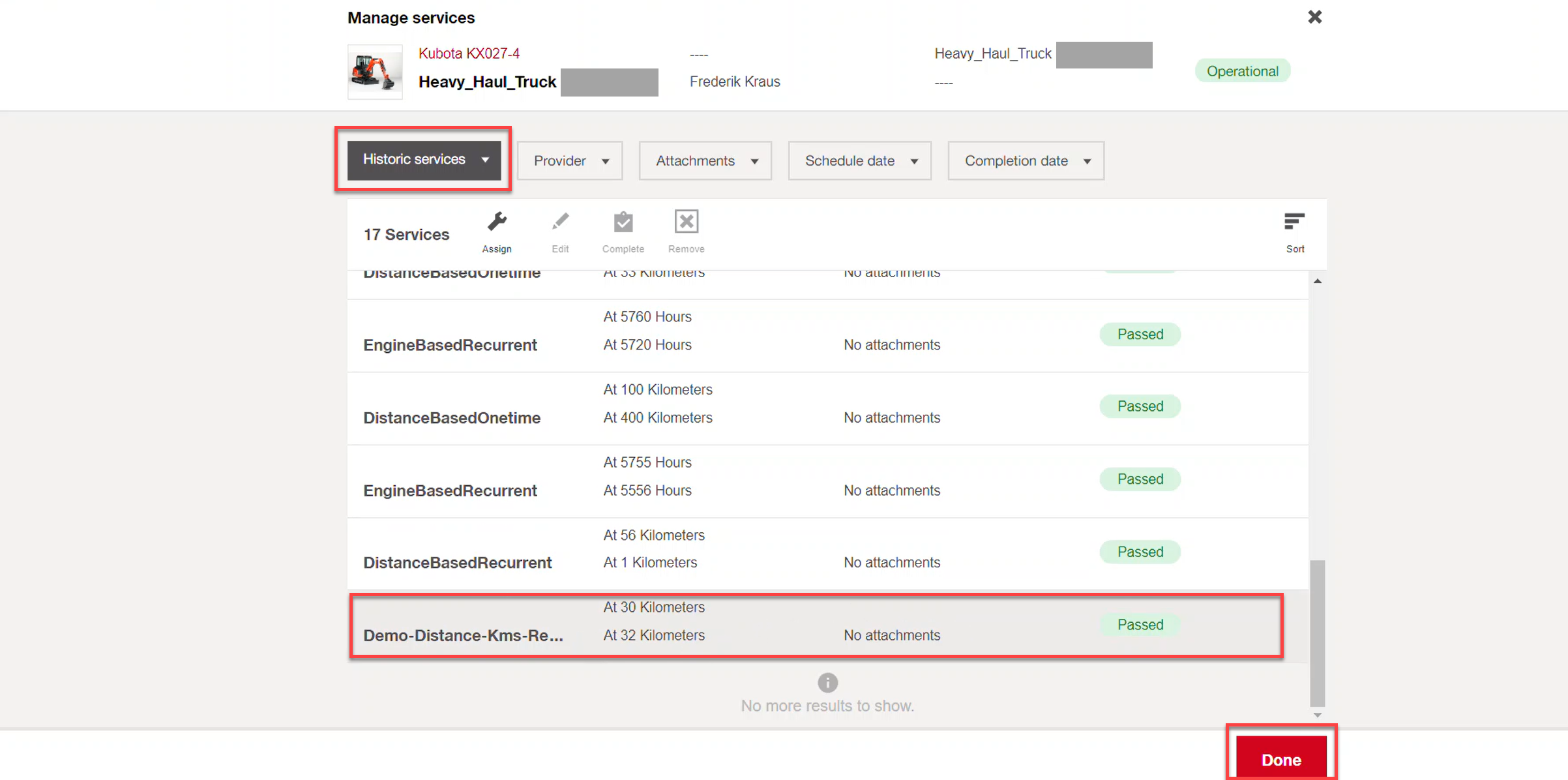Open the Kubota KX027-4 link
Viewport: 1568px width, 780px height.
pyautogui.click(x=469, y=53)
